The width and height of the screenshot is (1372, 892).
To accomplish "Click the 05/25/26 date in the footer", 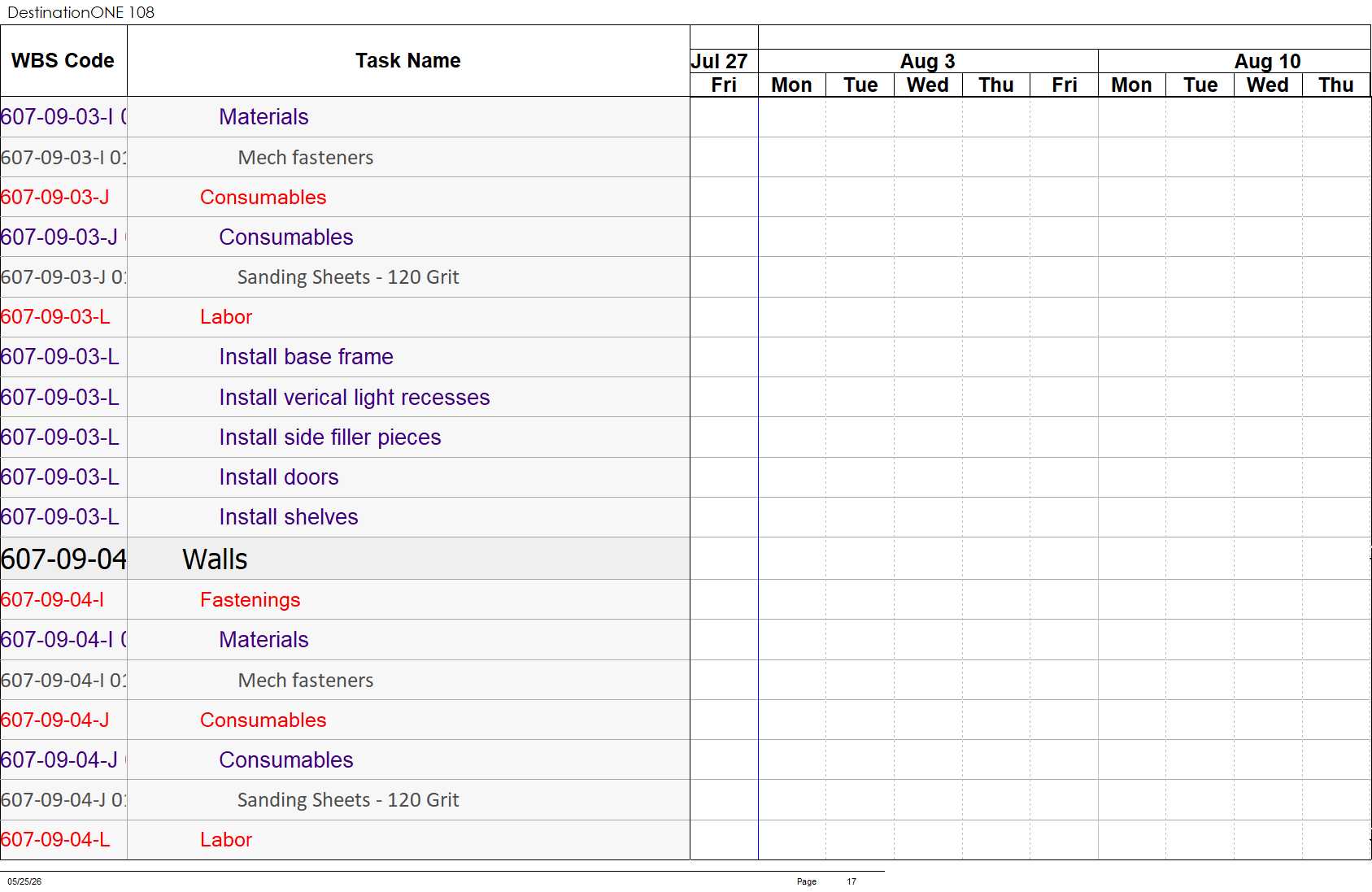I will (24, 881).
